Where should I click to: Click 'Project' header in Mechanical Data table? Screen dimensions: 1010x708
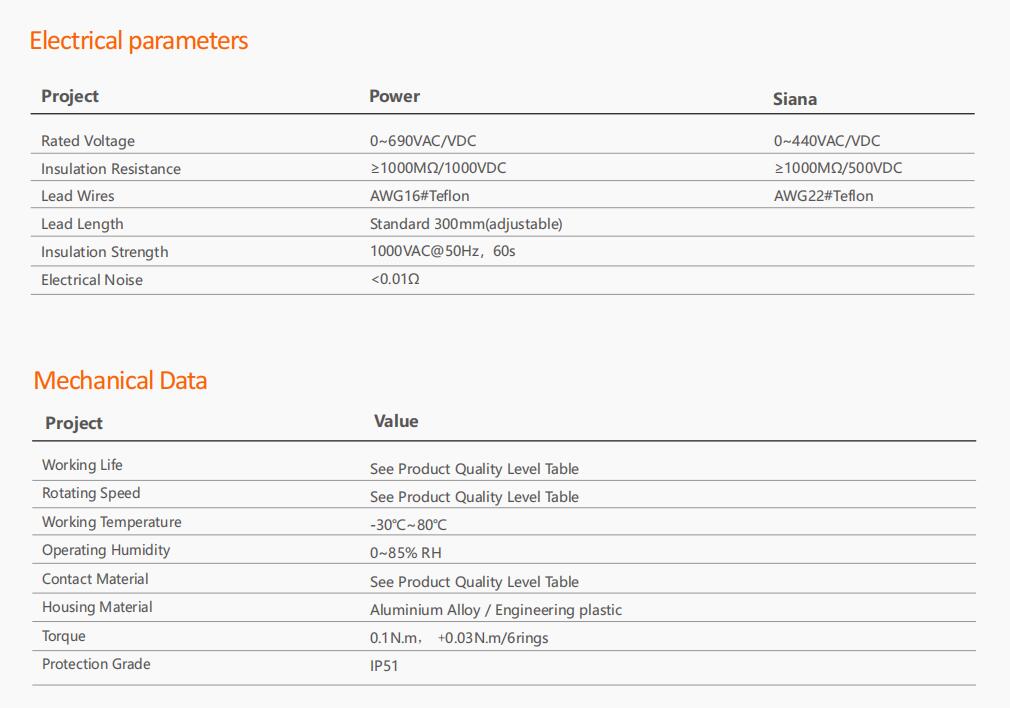point(73,423)
